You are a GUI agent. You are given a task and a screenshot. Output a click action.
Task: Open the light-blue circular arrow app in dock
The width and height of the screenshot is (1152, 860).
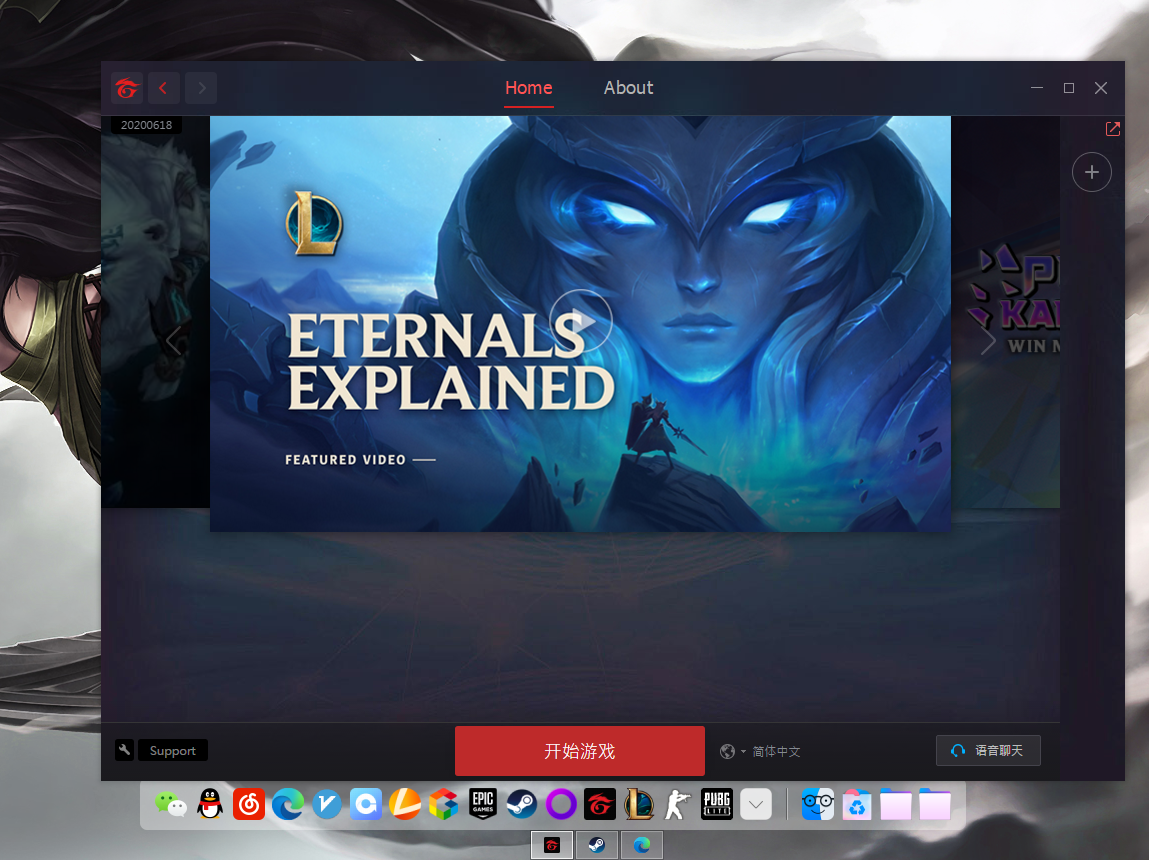[x=366, y=804]
